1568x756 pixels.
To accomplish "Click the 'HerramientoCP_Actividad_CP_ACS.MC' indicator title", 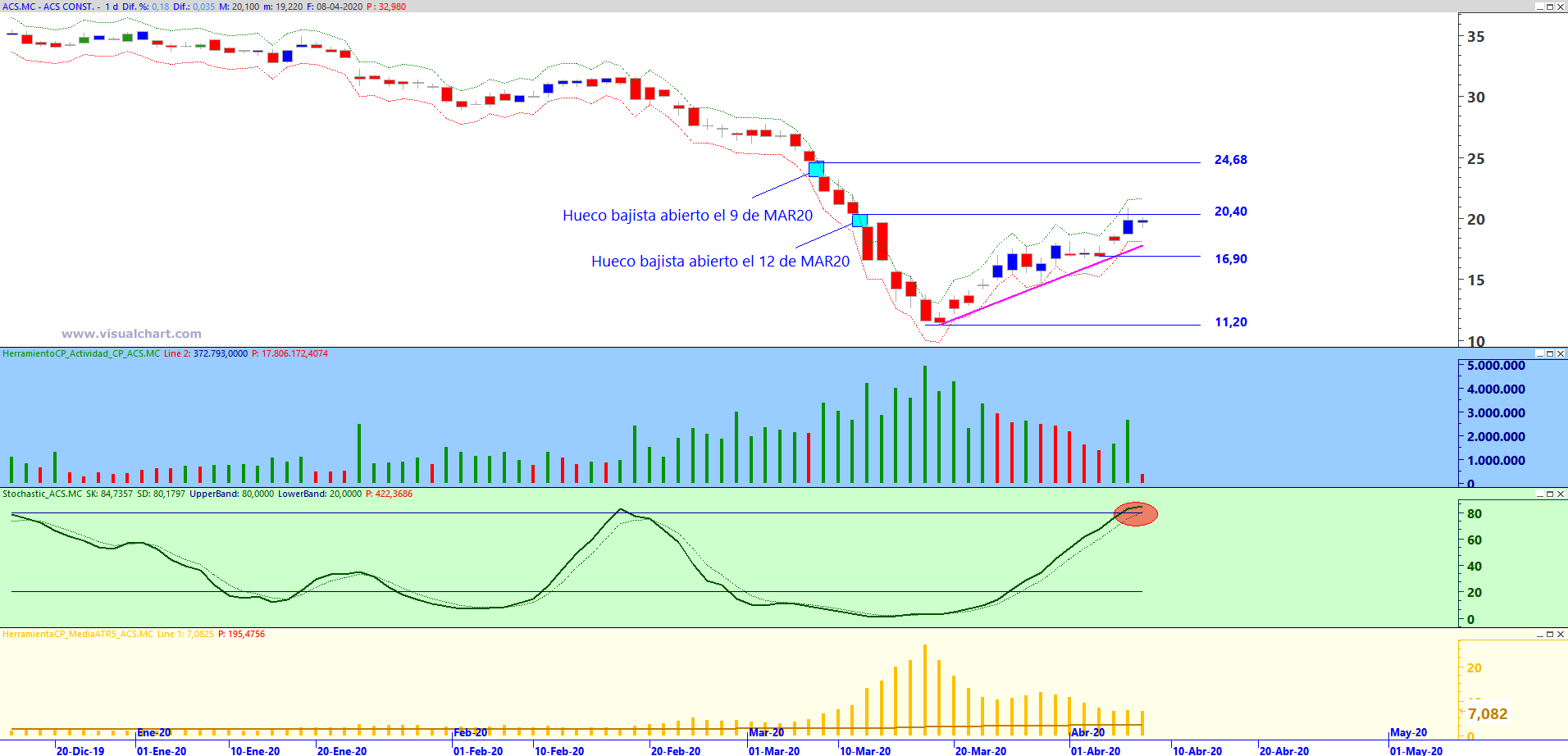I will 81,353.
